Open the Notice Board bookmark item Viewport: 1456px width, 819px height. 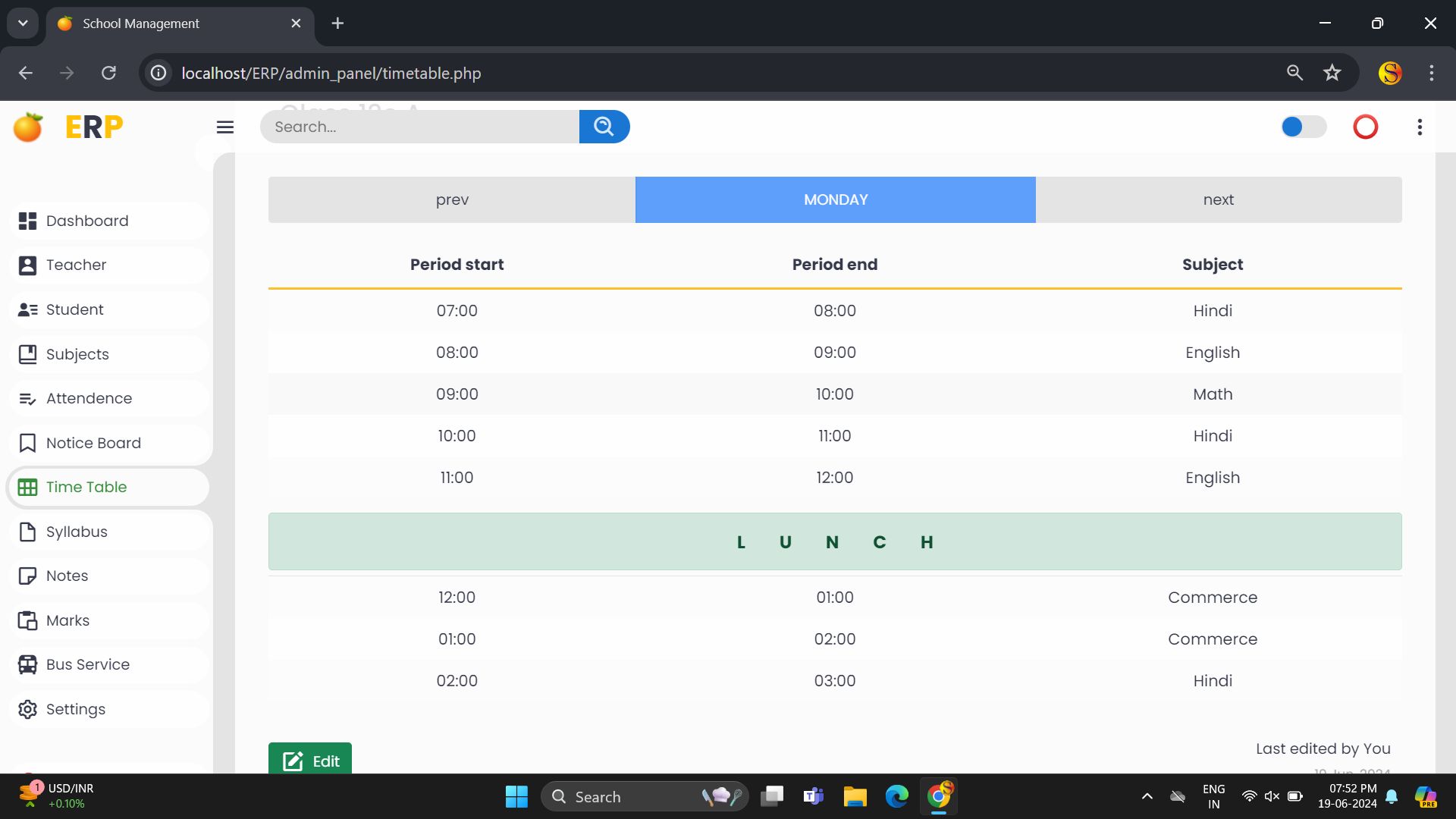tap(93, 443)
